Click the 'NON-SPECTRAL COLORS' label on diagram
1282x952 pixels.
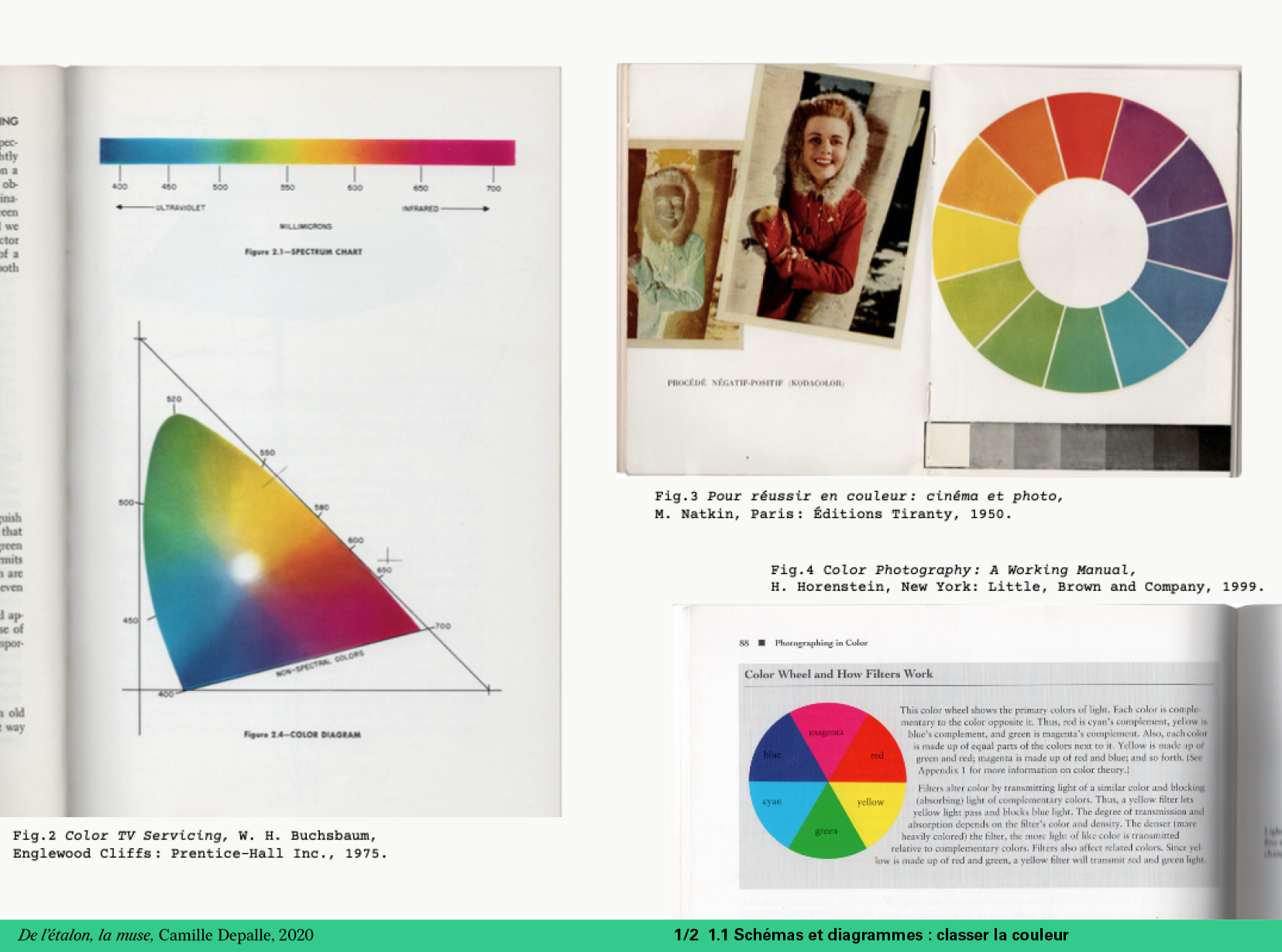[x=320, y=664]
